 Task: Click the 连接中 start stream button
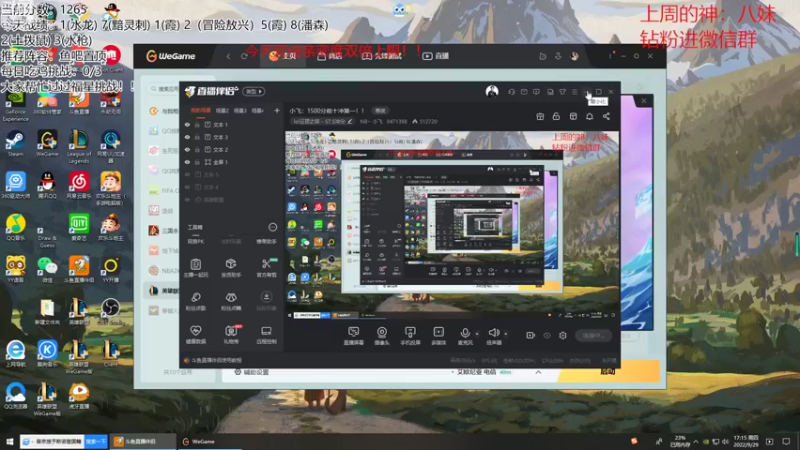click(594, 335)
